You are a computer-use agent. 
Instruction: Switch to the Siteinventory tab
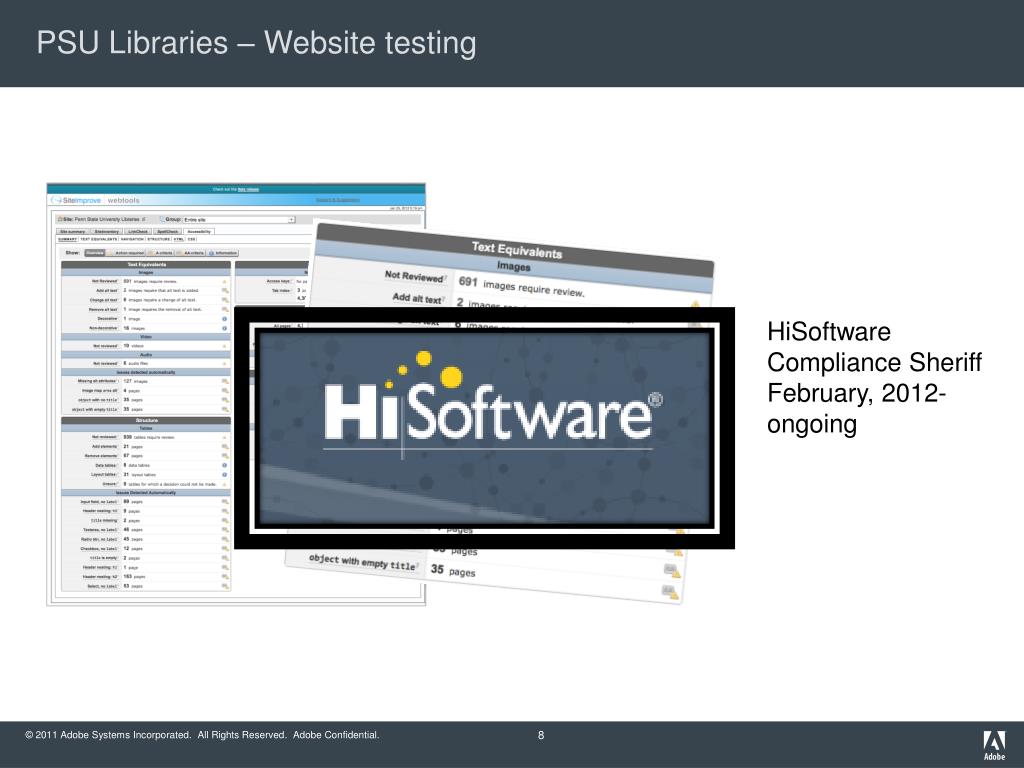pos(106,231)
